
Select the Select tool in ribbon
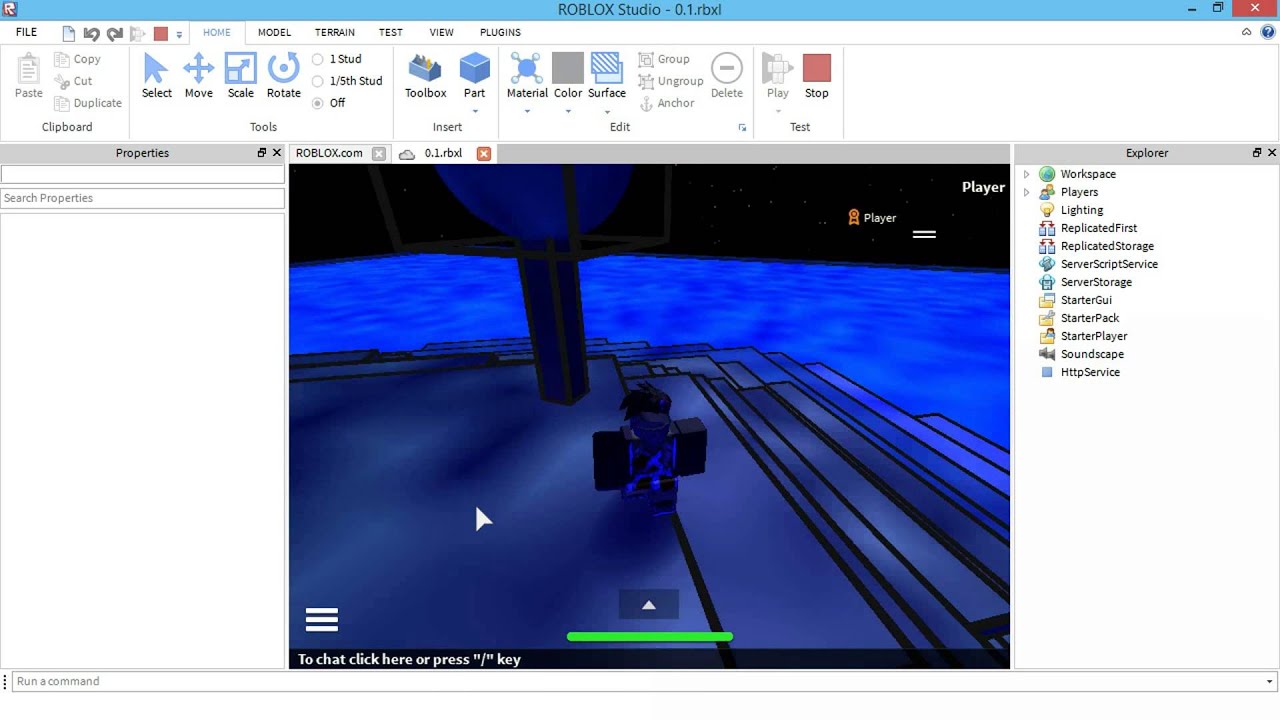click(x=156, y=76)
